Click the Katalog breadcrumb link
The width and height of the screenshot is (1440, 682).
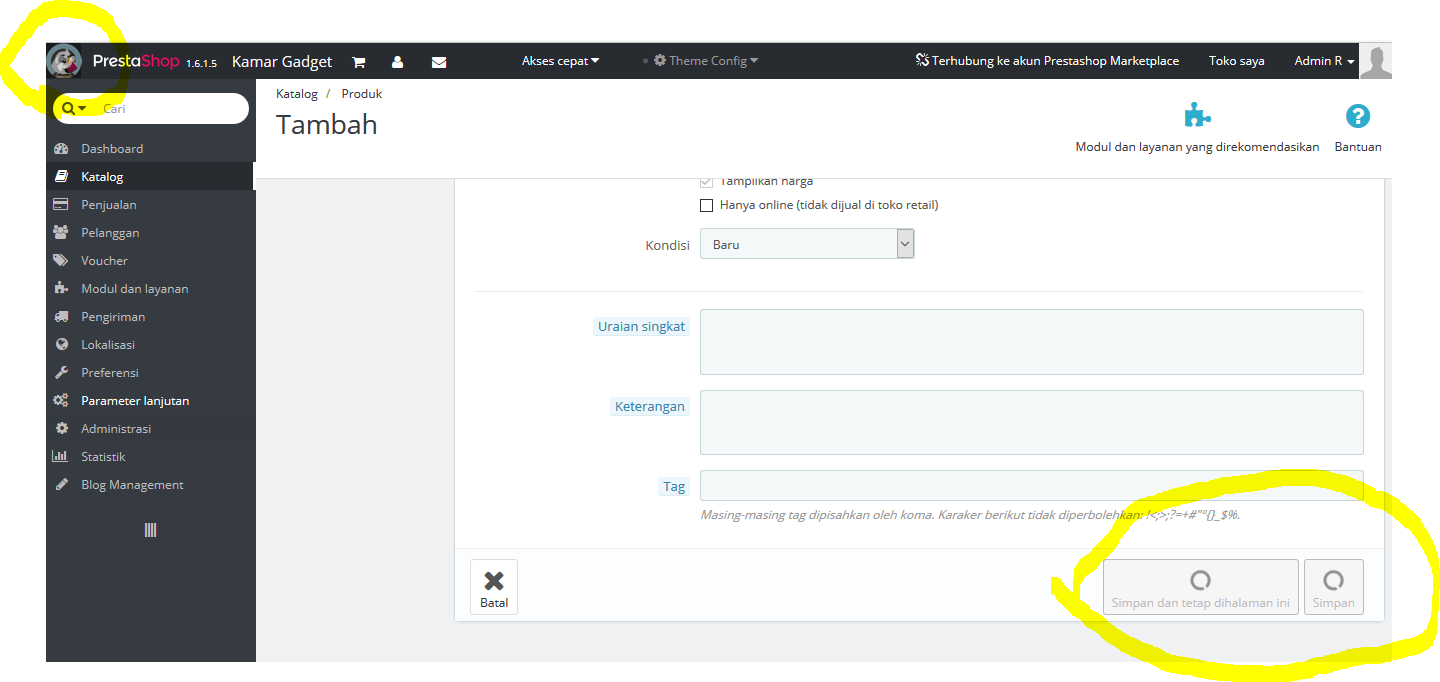tap(297, 94)
